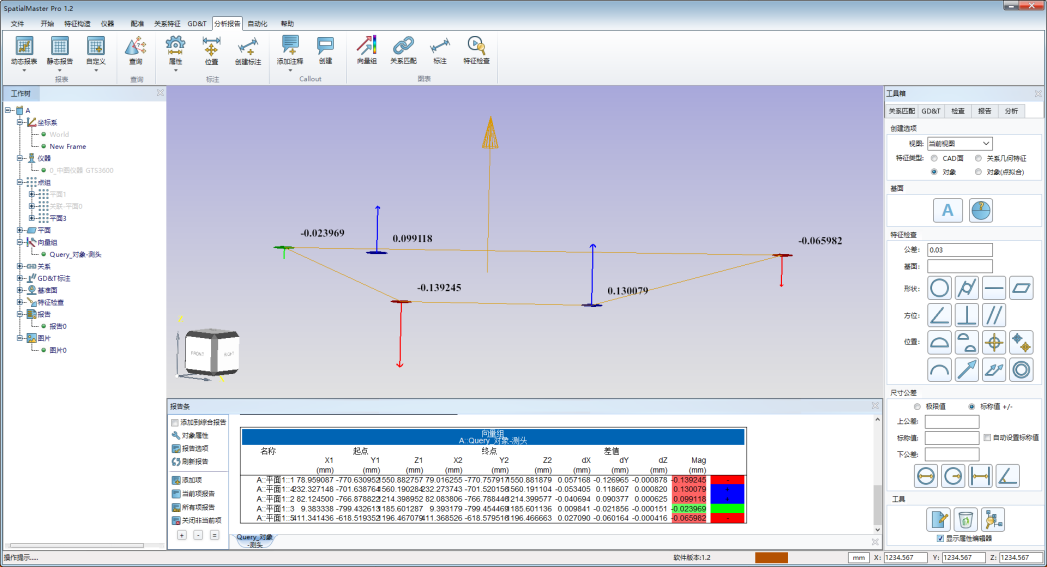Image resolution: width=1047 pixels, height=567 pixels.
Task: Open the 特征检查 feature inspection ribbon tool
Action: [x=477, y=48]
